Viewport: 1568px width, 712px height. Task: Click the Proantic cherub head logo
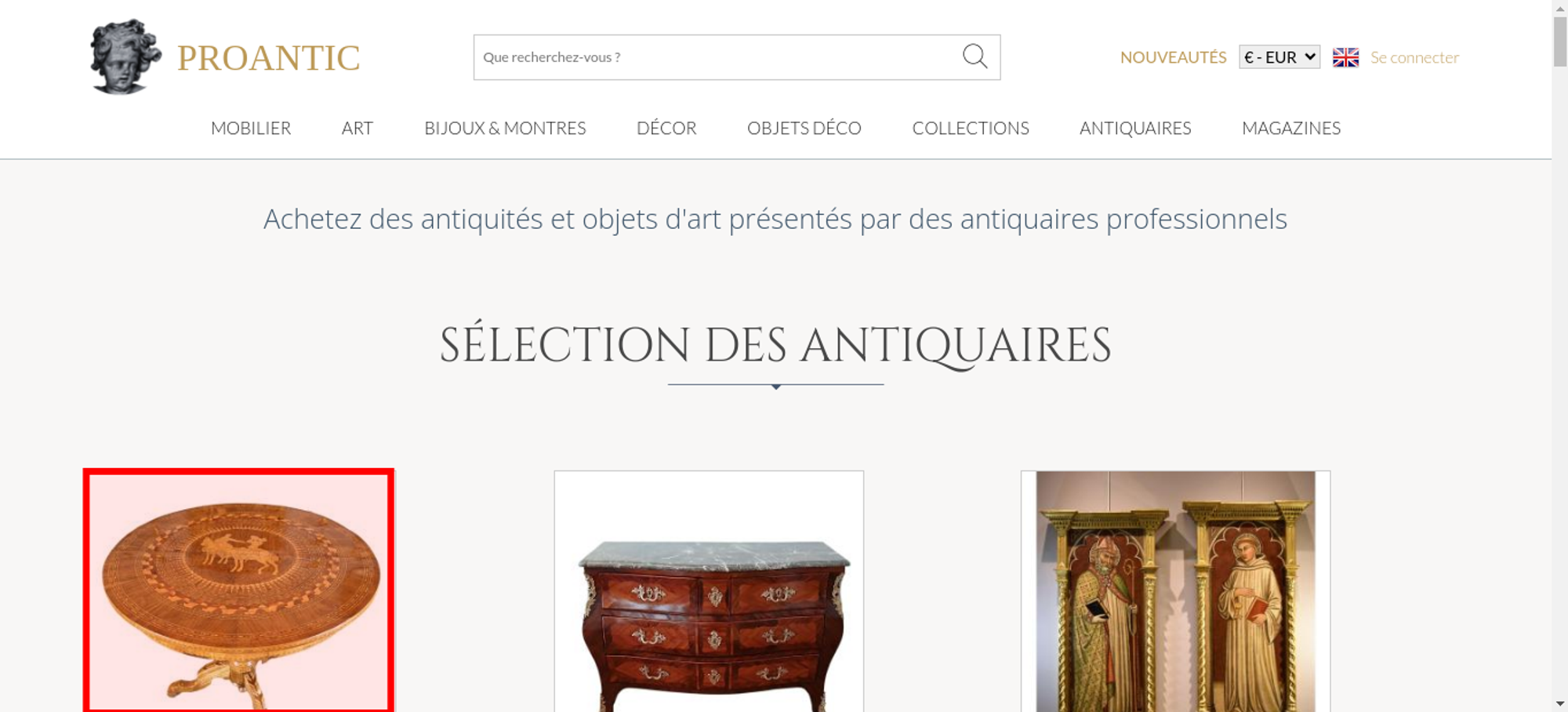click(x=125, y=56)
